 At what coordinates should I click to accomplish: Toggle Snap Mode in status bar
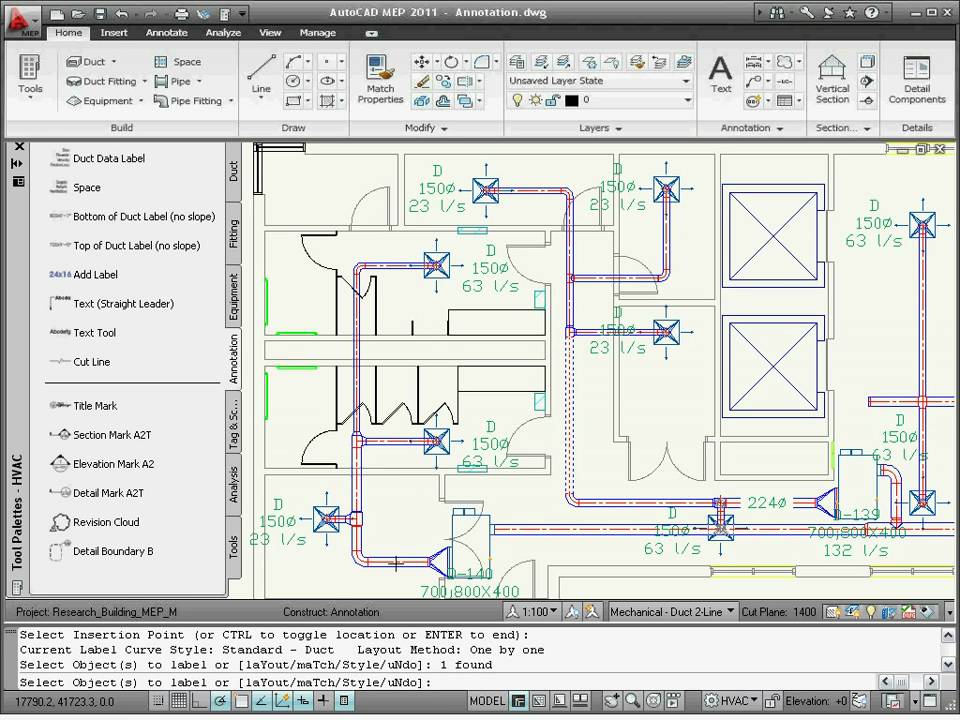coord(159,700)
